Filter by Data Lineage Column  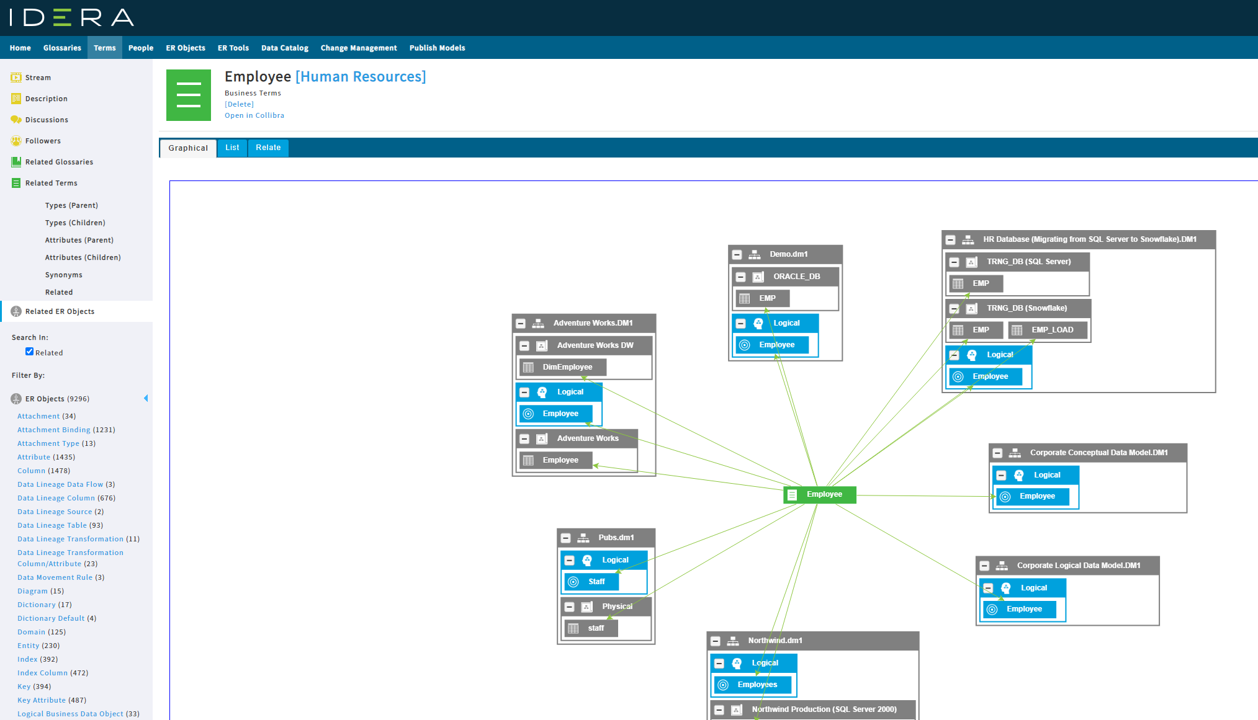[56, 498]
